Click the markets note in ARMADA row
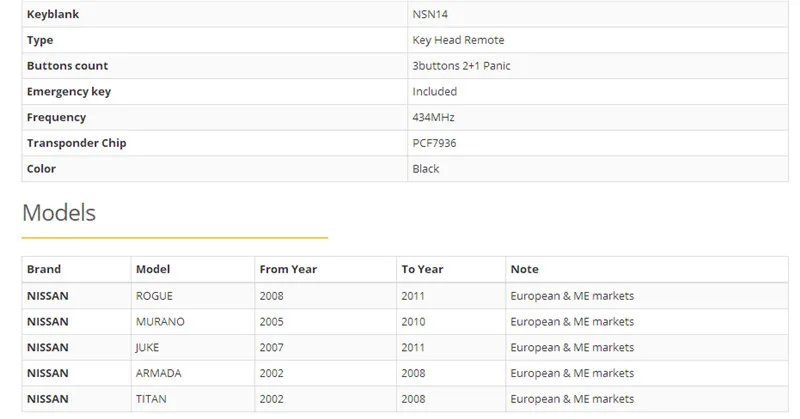 pos(572,374)
